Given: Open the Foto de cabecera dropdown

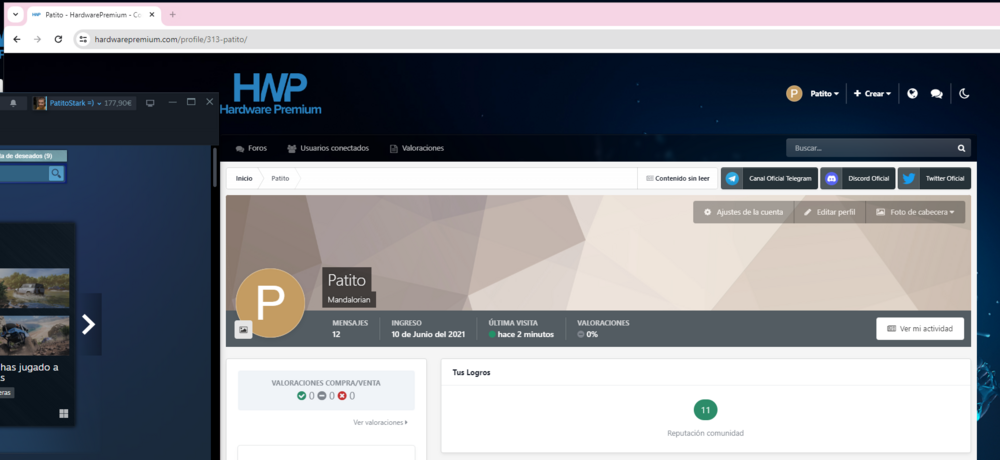Looking at the screenshot, I should click(915, 212).
